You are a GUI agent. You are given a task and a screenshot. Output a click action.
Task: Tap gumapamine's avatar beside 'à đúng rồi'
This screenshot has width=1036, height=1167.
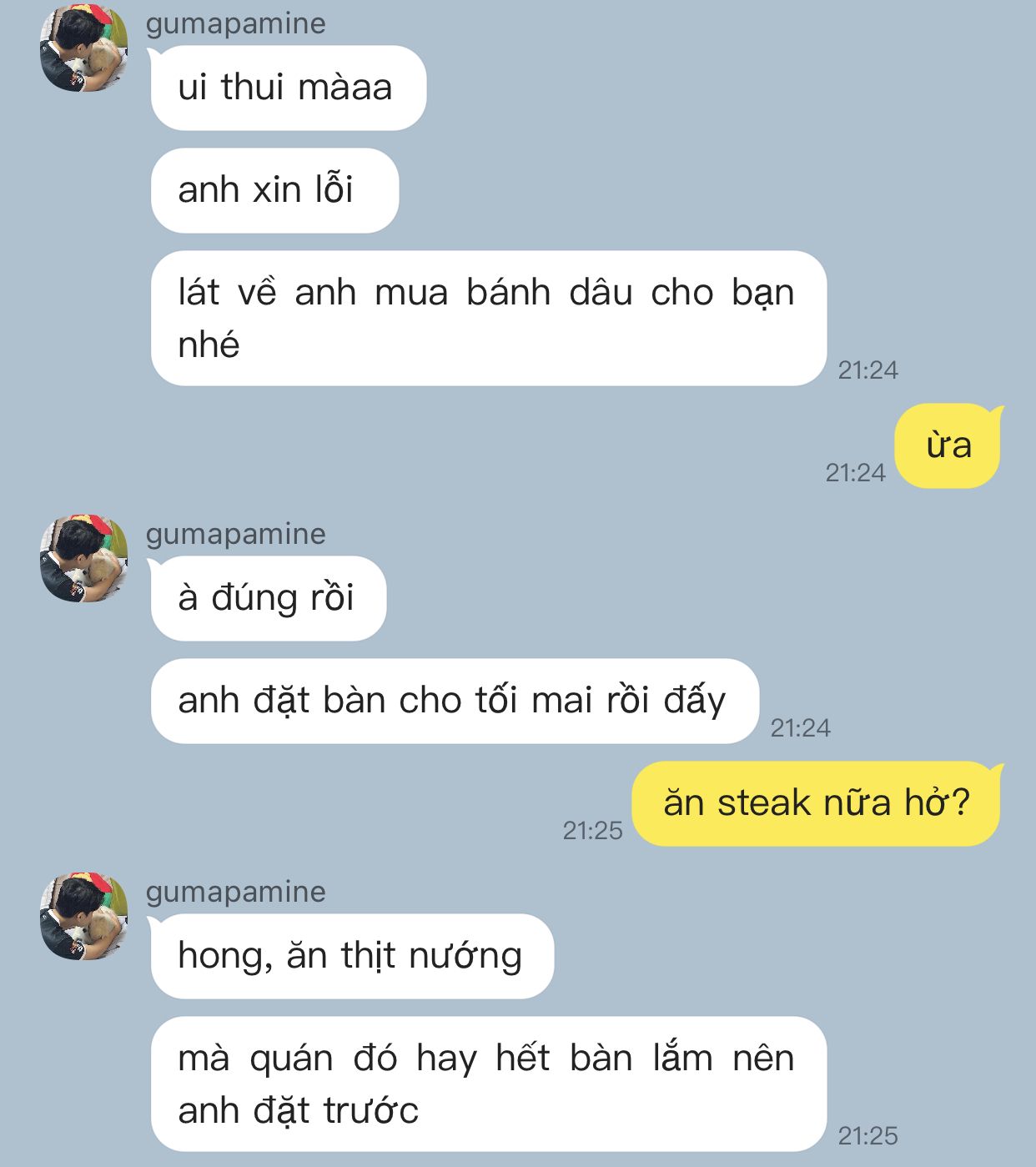[x=84, y=559]
